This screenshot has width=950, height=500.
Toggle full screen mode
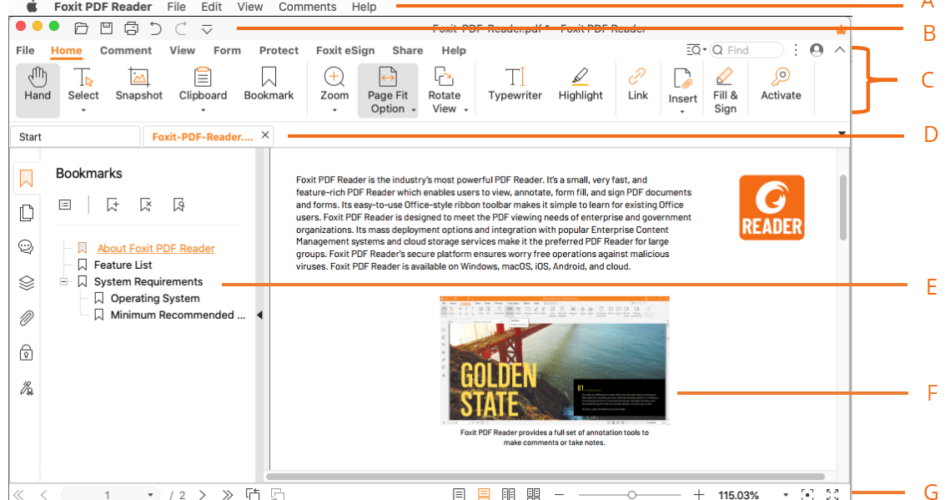[x=832, y=495]
